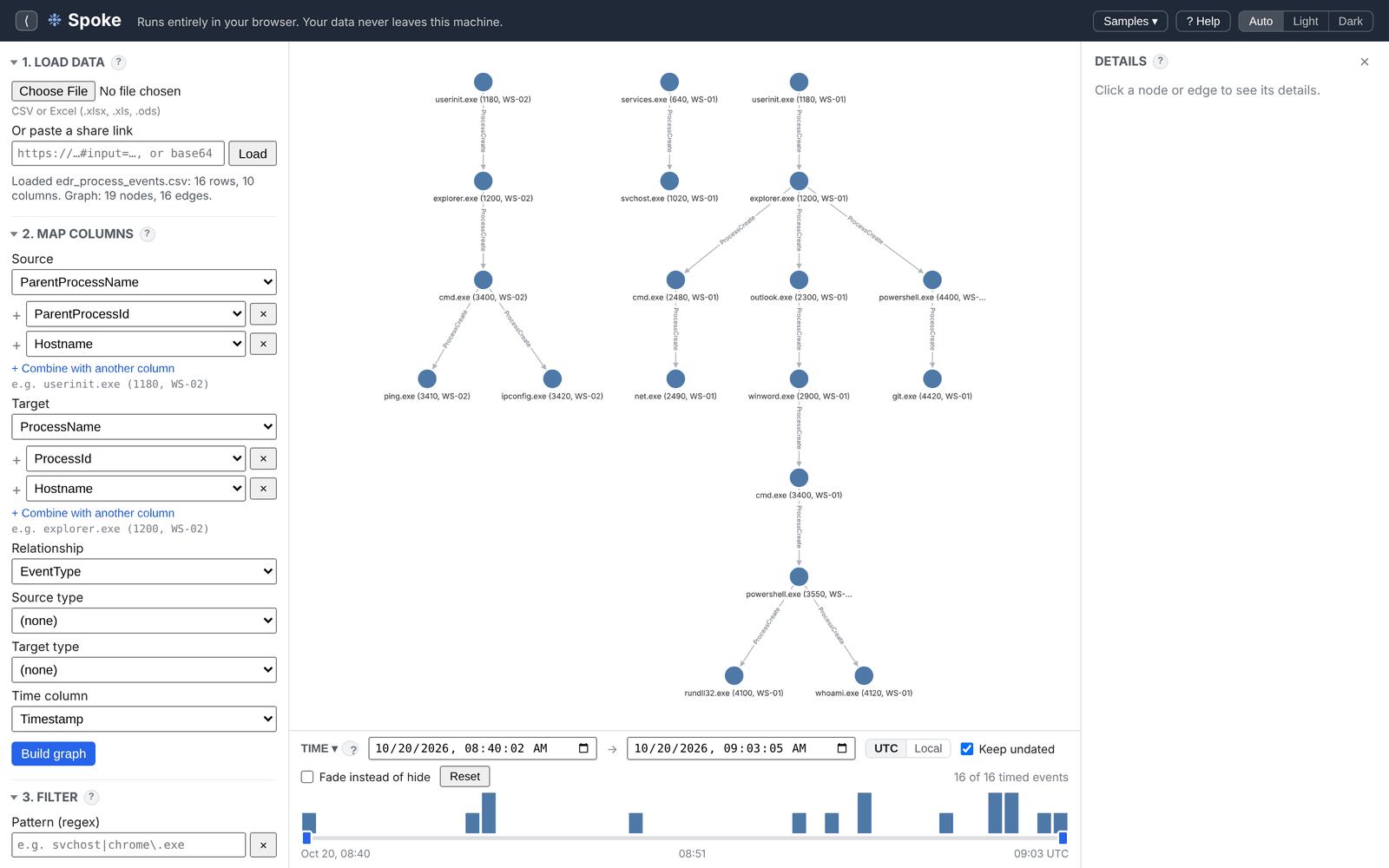This screenshot has height=868, width=1389.
Task: Open the Details panel help icon
Action: point(1161,62)
